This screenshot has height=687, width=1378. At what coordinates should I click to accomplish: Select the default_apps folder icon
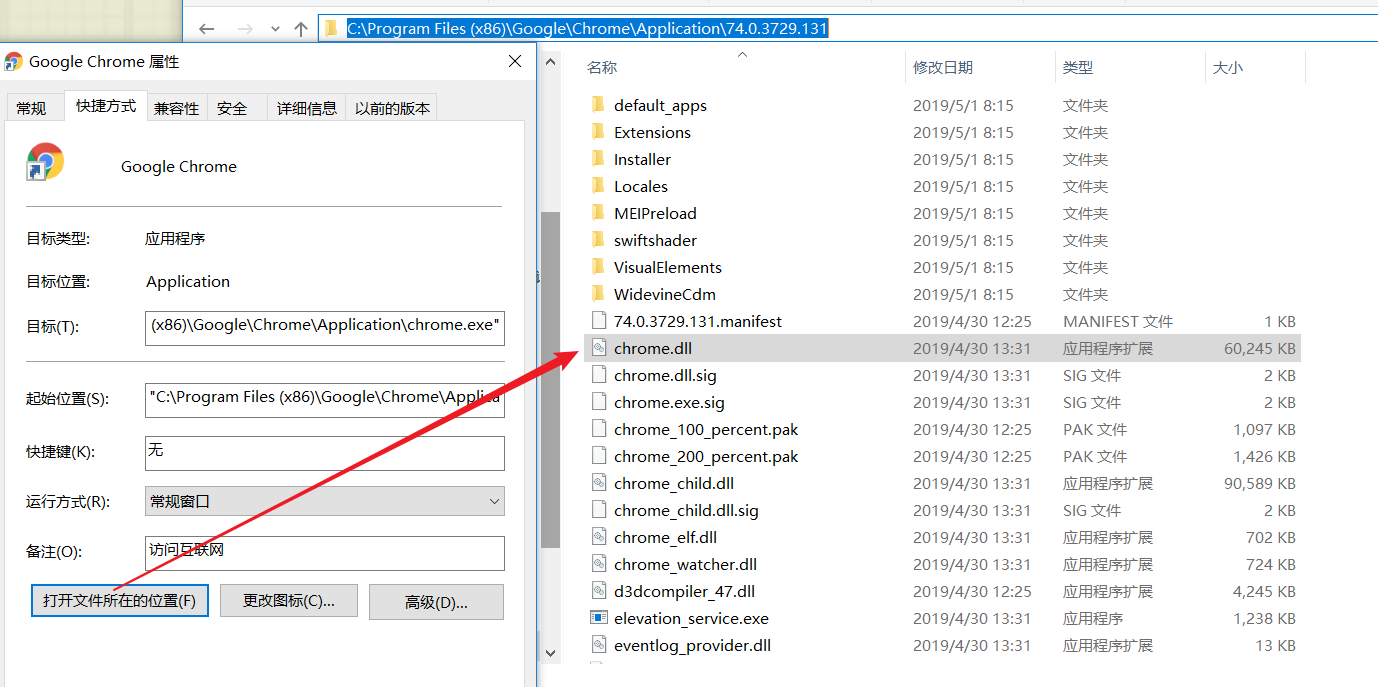pyautogui.click(x=598, y=105)
